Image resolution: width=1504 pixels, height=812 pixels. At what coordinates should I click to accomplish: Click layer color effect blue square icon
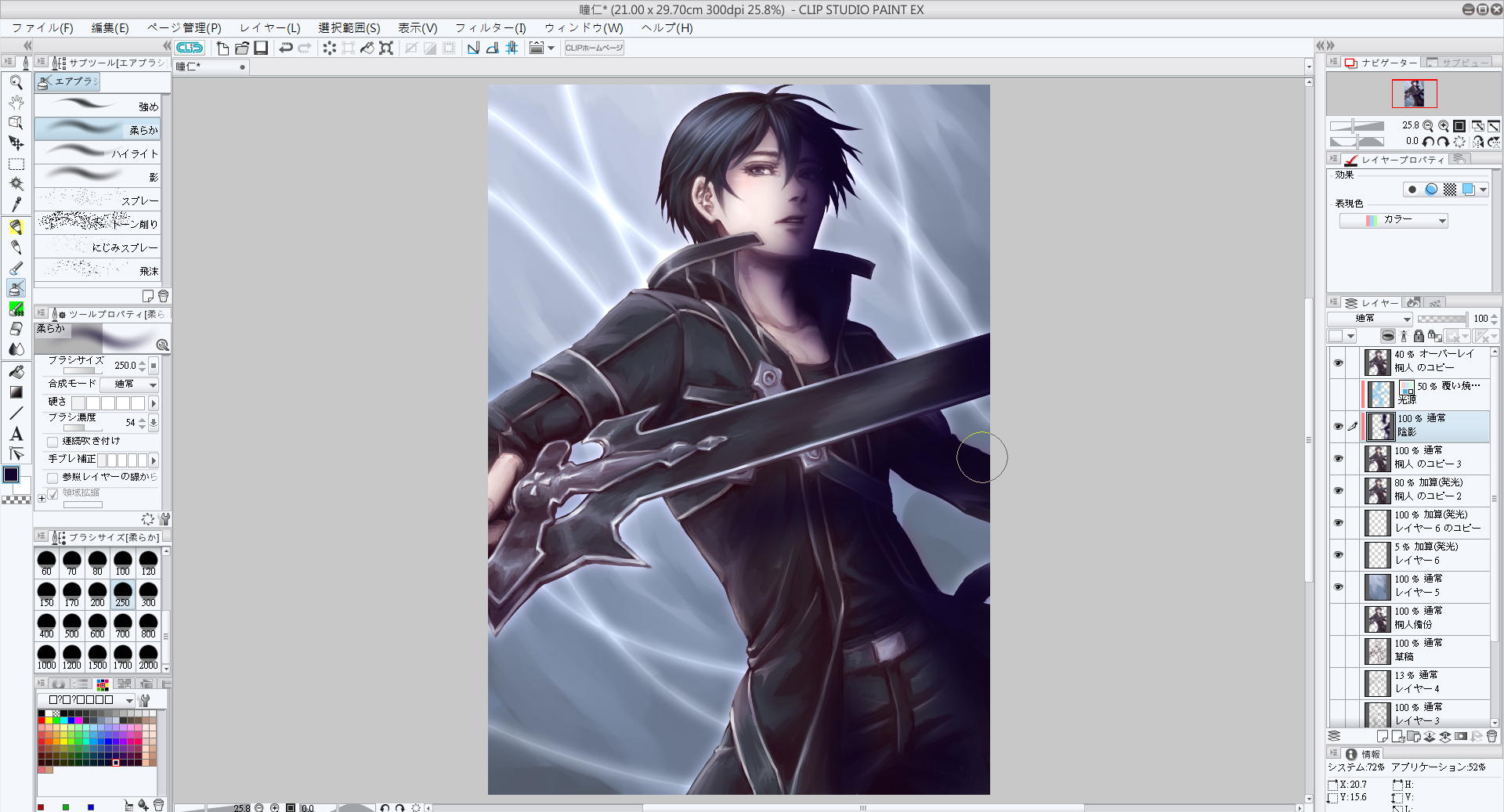tap(1469, 189)
